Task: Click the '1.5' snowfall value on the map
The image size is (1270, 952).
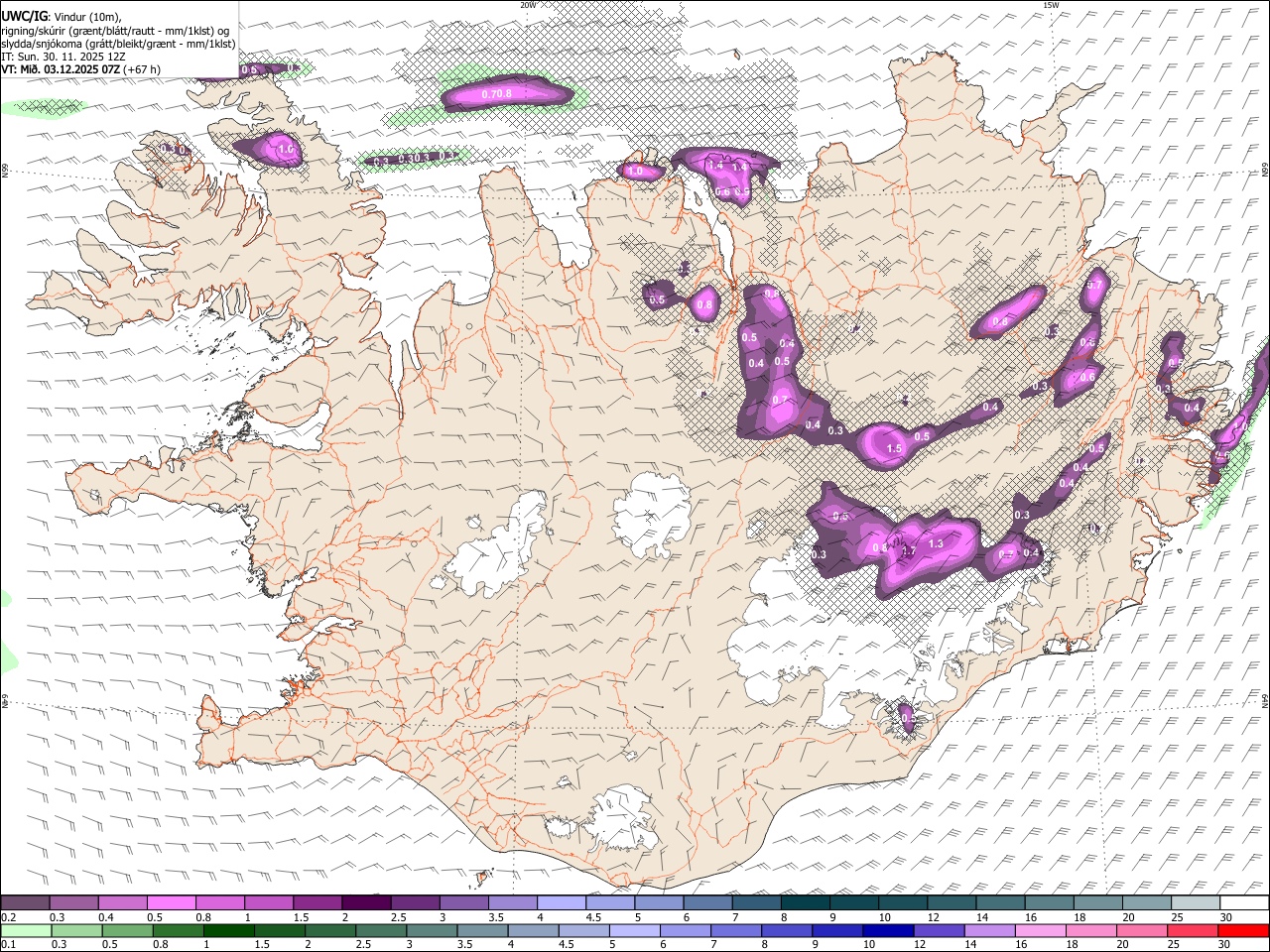Action: pos(894,449)
